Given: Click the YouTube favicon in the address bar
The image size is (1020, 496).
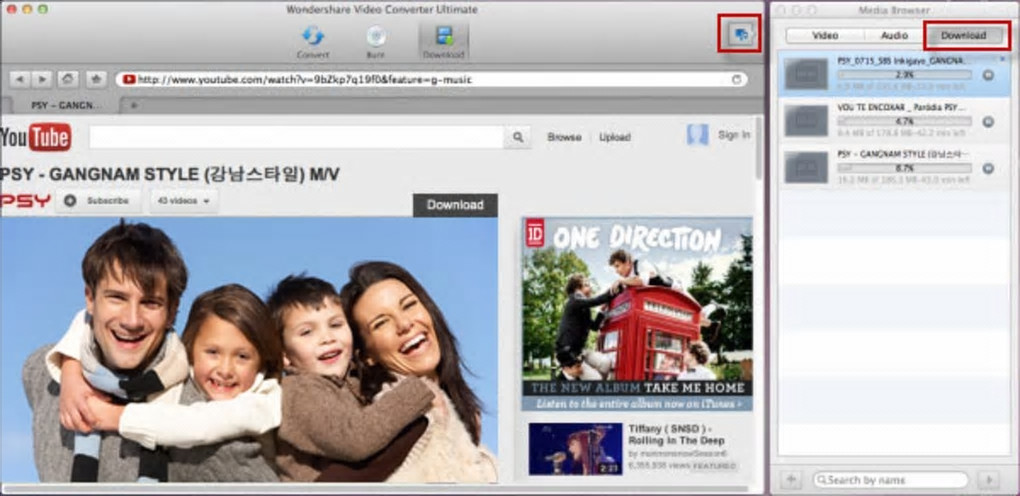Looking at the screenshot, I should [128, 79].
